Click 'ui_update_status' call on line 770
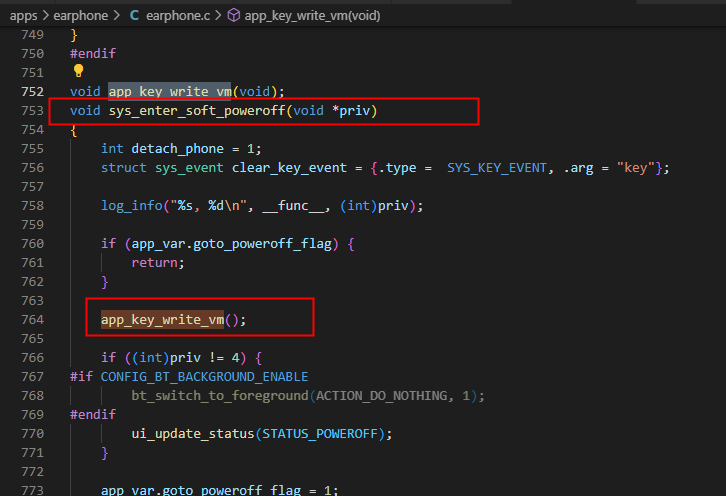Image resolution: width=726 pixels, height=496 pixels. pyautogui.click(x=193, y=433)
